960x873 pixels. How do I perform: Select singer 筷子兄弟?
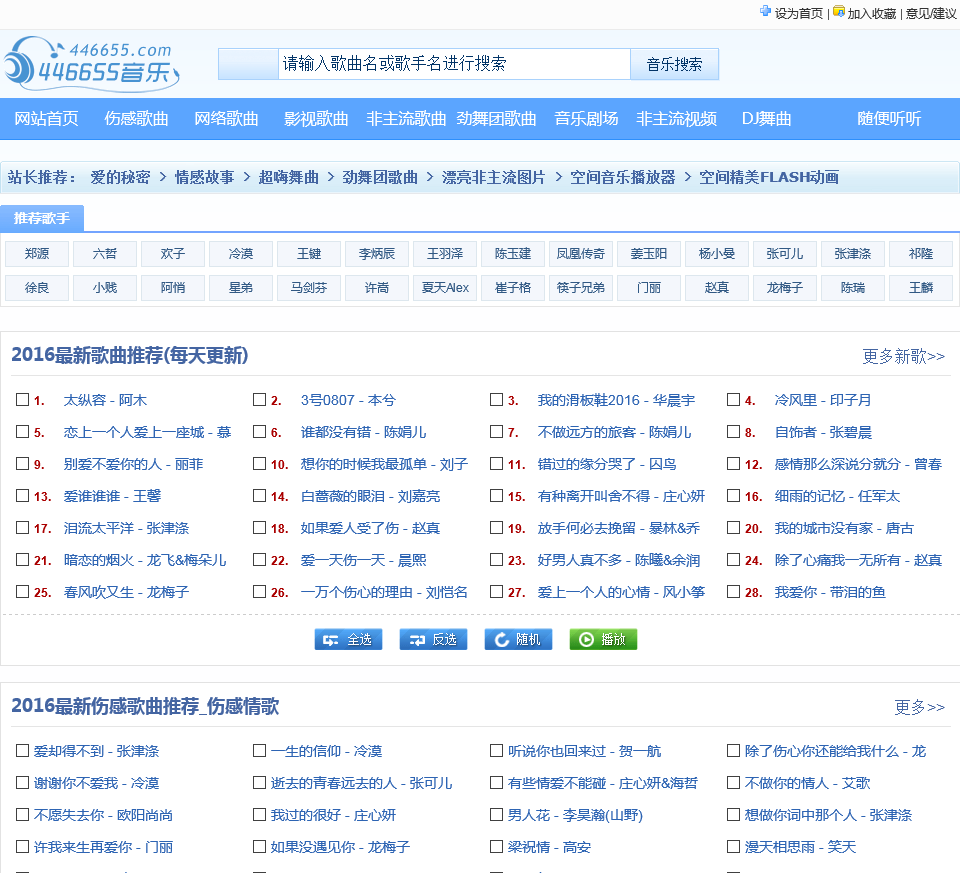[x=580, y=288]
